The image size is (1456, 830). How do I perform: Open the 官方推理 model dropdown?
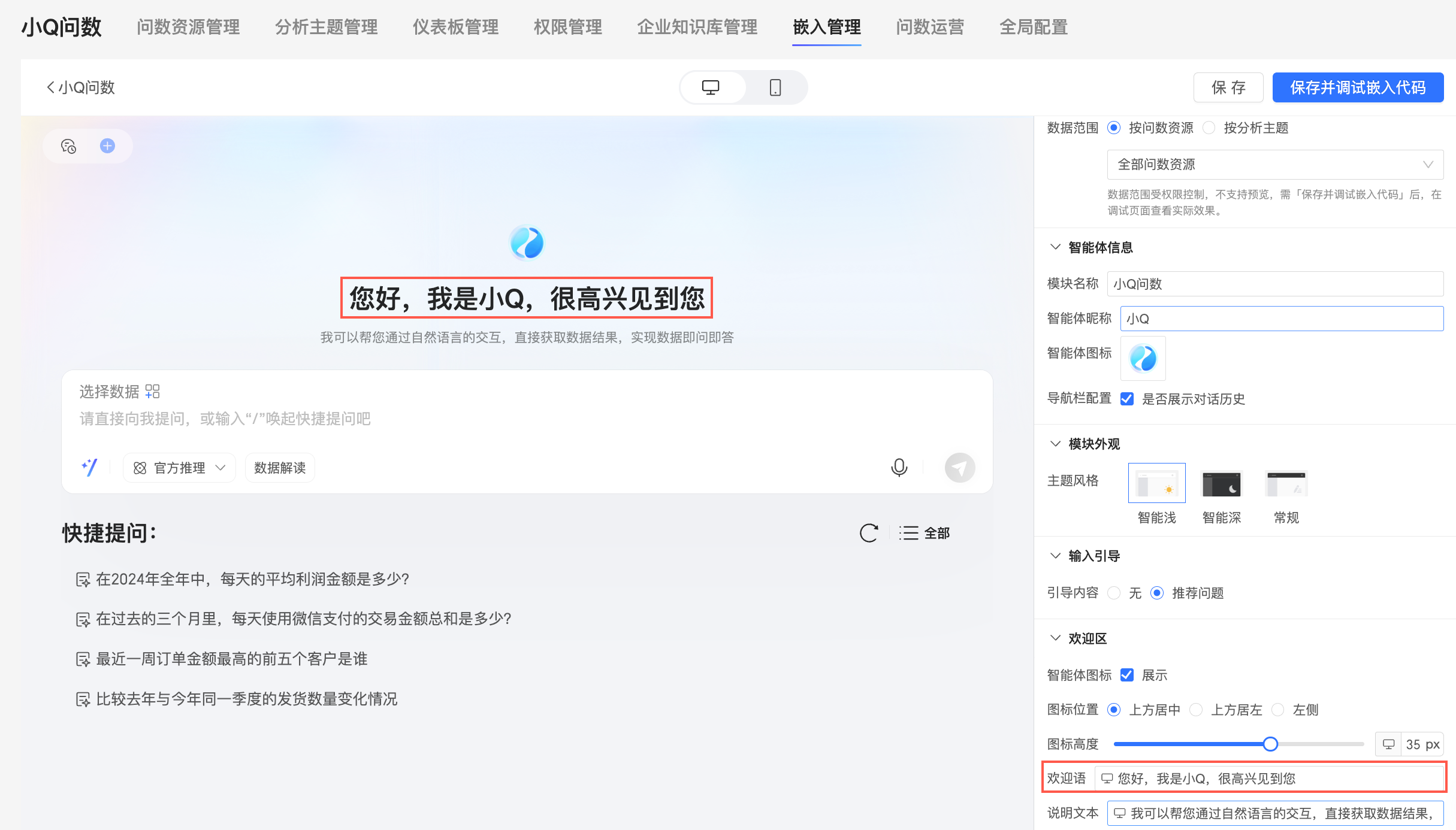(x=179, y=468)
